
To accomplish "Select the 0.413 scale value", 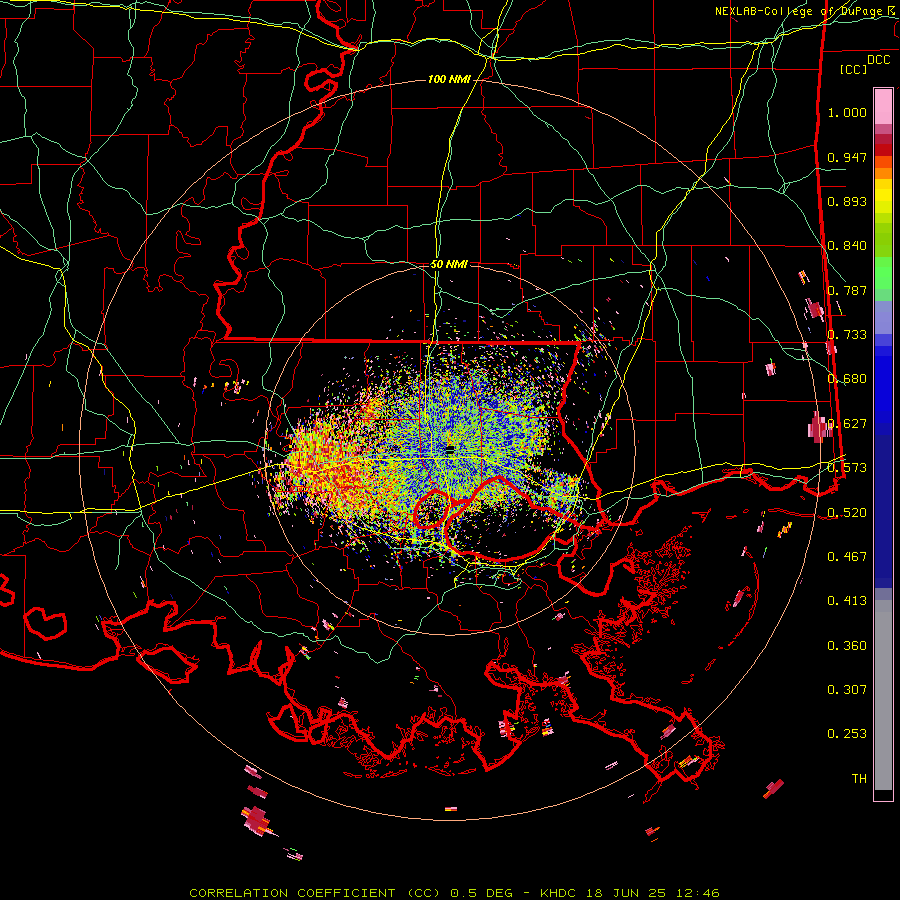I will pyautogui.click(x=847, y=601).
